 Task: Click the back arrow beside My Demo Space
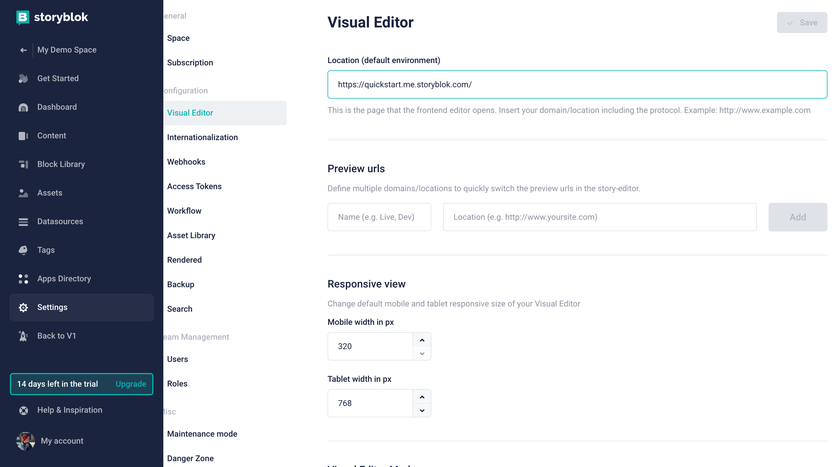click(x=23, y=50)
